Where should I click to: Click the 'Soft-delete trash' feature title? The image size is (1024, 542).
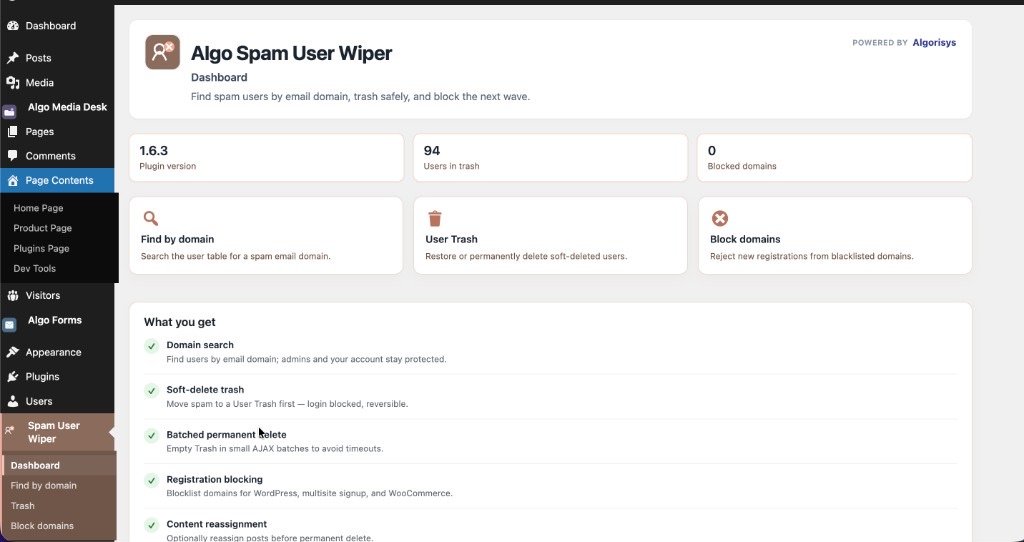pyautogui.click(x=205, y=390)
